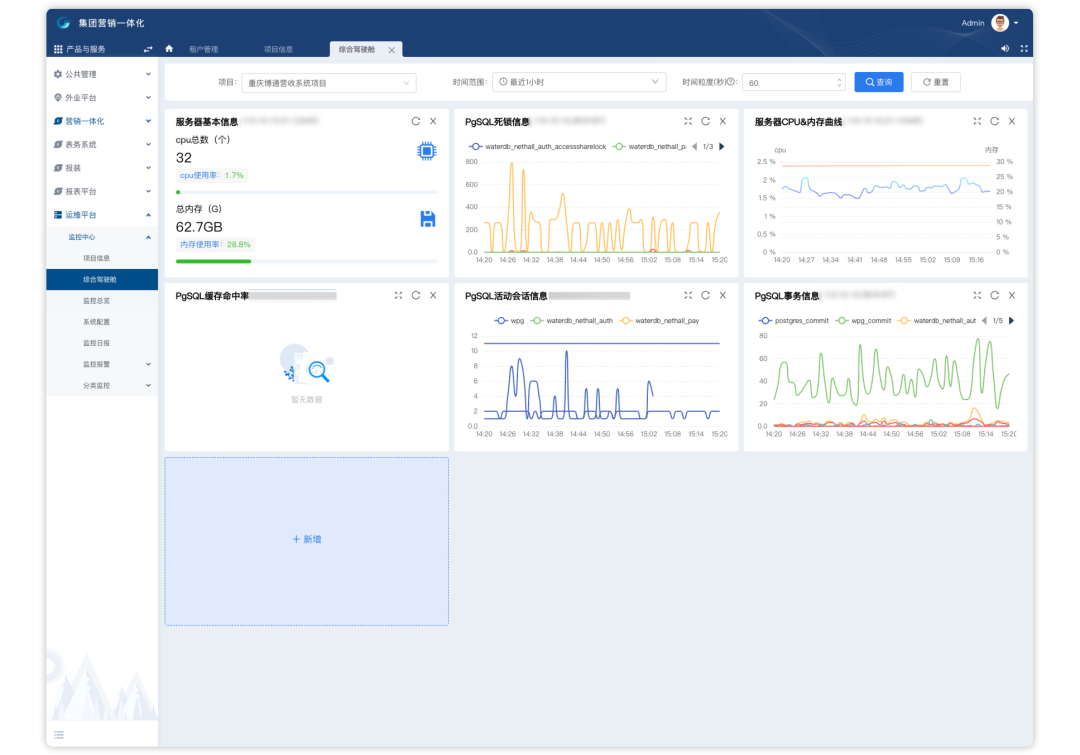Viewport: 1080px width, 755px height.
Task: Close the 服务器CPU&内存曲线 panel
Action: click(1012, 121)
